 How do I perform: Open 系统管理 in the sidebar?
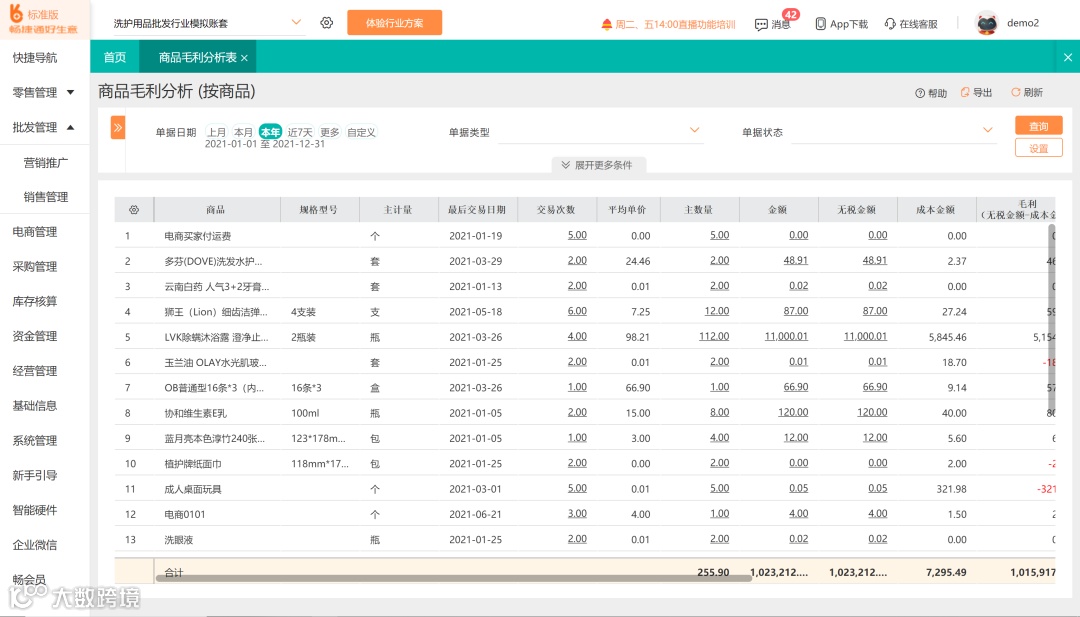[35, 440]
